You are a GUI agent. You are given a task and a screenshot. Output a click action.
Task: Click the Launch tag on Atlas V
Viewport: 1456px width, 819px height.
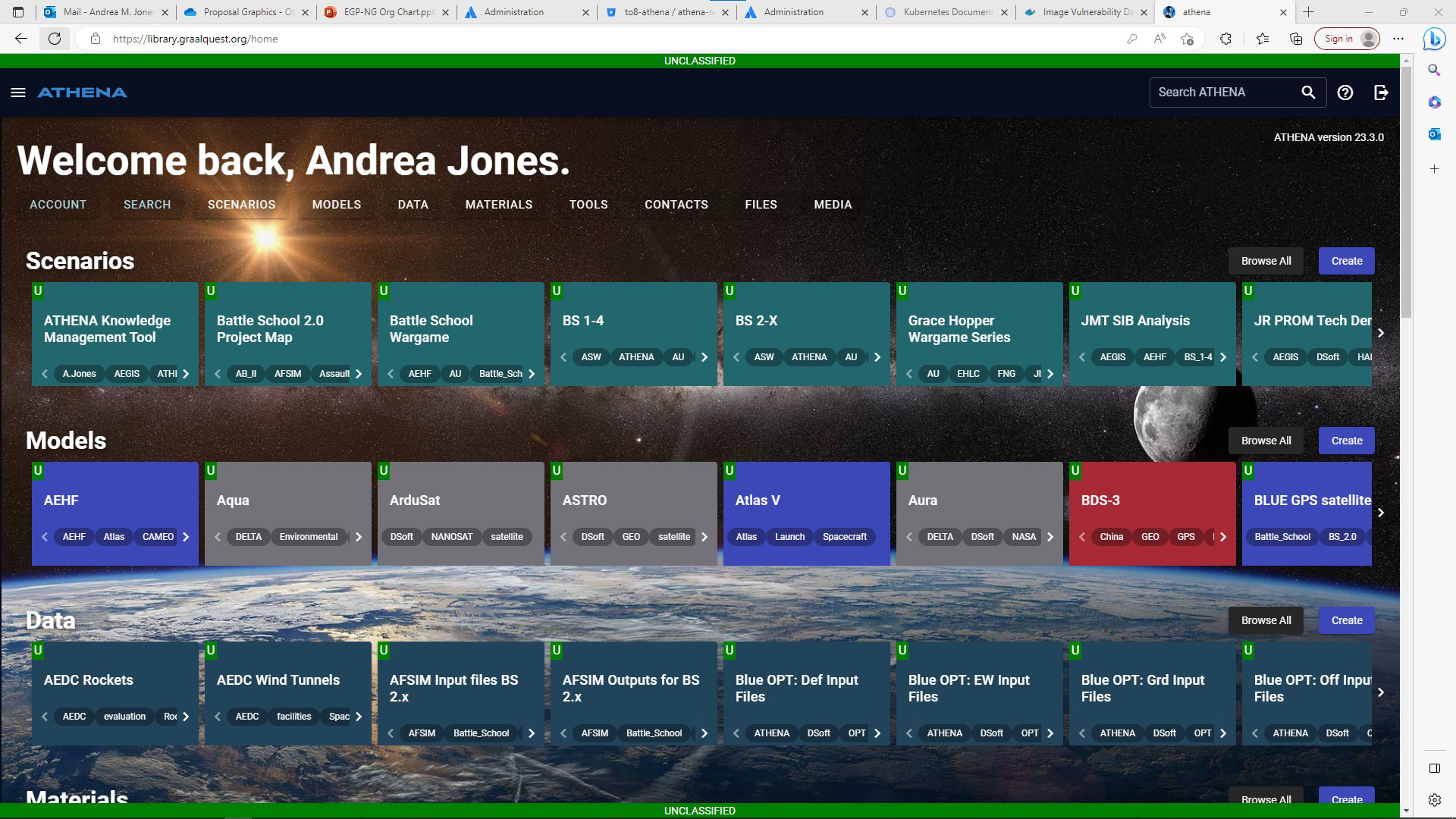789,537
